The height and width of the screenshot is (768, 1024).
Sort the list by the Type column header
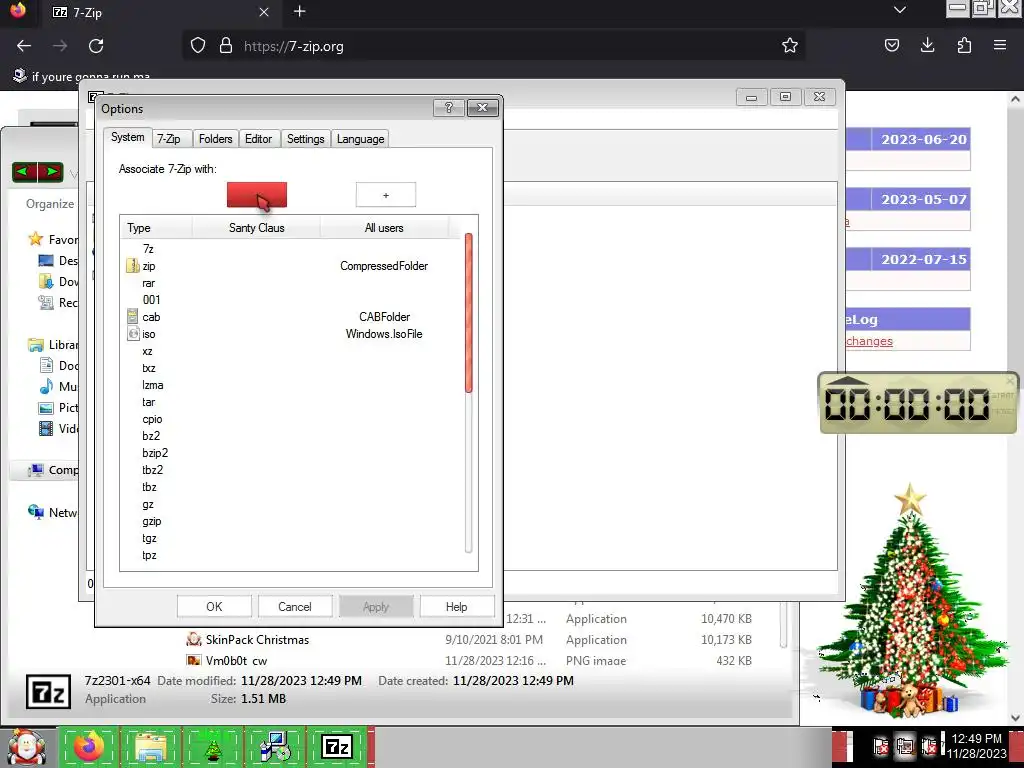click(156, 228)
